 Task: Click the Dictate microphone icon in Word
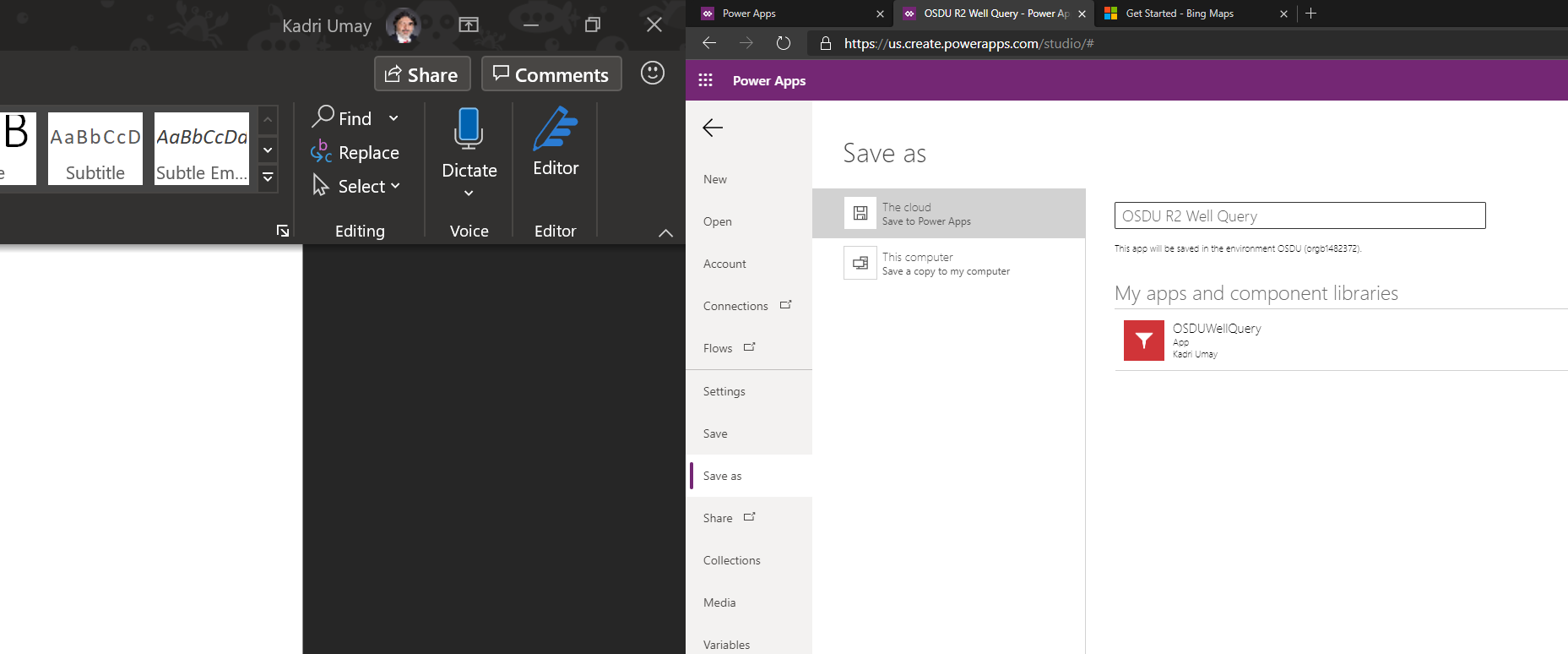pos(469,129)
